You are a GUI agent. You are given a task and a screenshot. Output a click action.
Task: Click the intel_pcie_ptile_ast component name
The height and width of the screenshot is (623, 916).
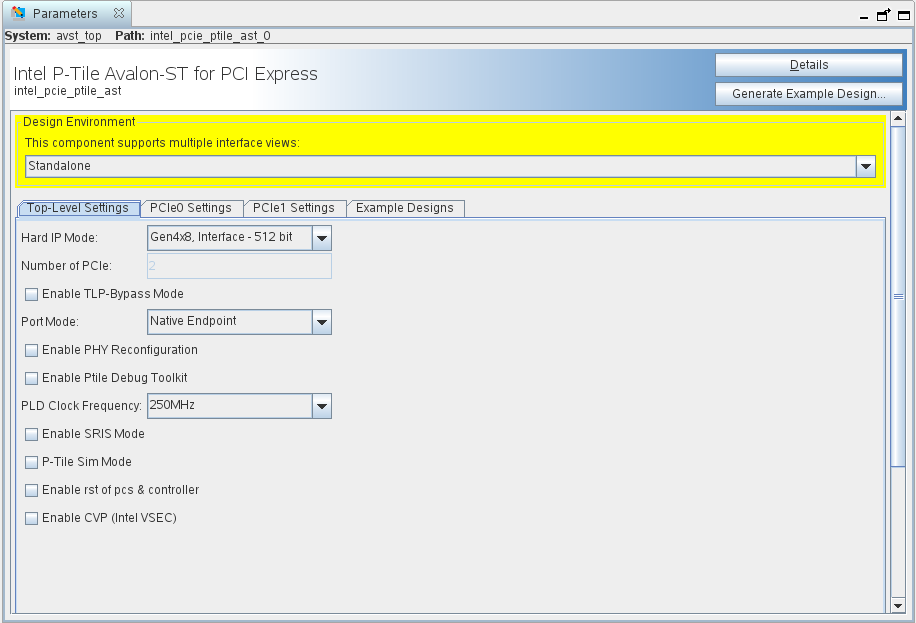[68, 91]
